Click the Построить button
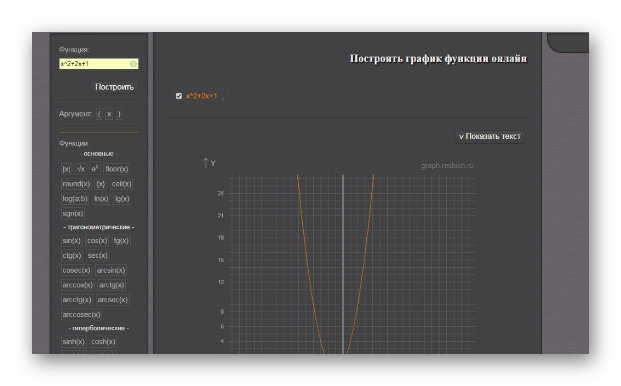621x386 pixels. [114, 87]
